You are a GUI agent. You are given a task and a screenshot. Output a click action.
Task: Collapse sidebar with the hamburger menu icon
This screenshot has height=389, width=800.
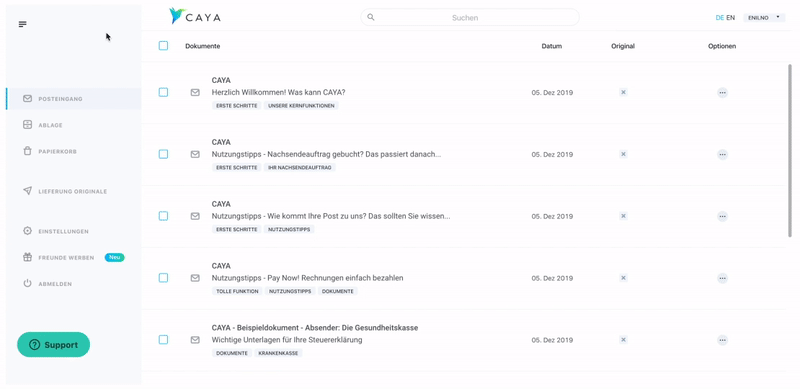[22, 24]
